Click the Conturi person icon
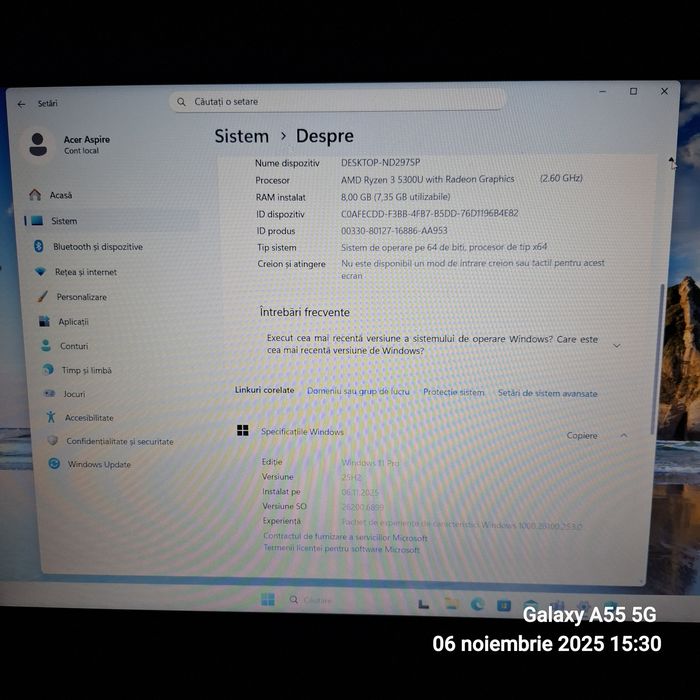 click(x=46, y=346)
